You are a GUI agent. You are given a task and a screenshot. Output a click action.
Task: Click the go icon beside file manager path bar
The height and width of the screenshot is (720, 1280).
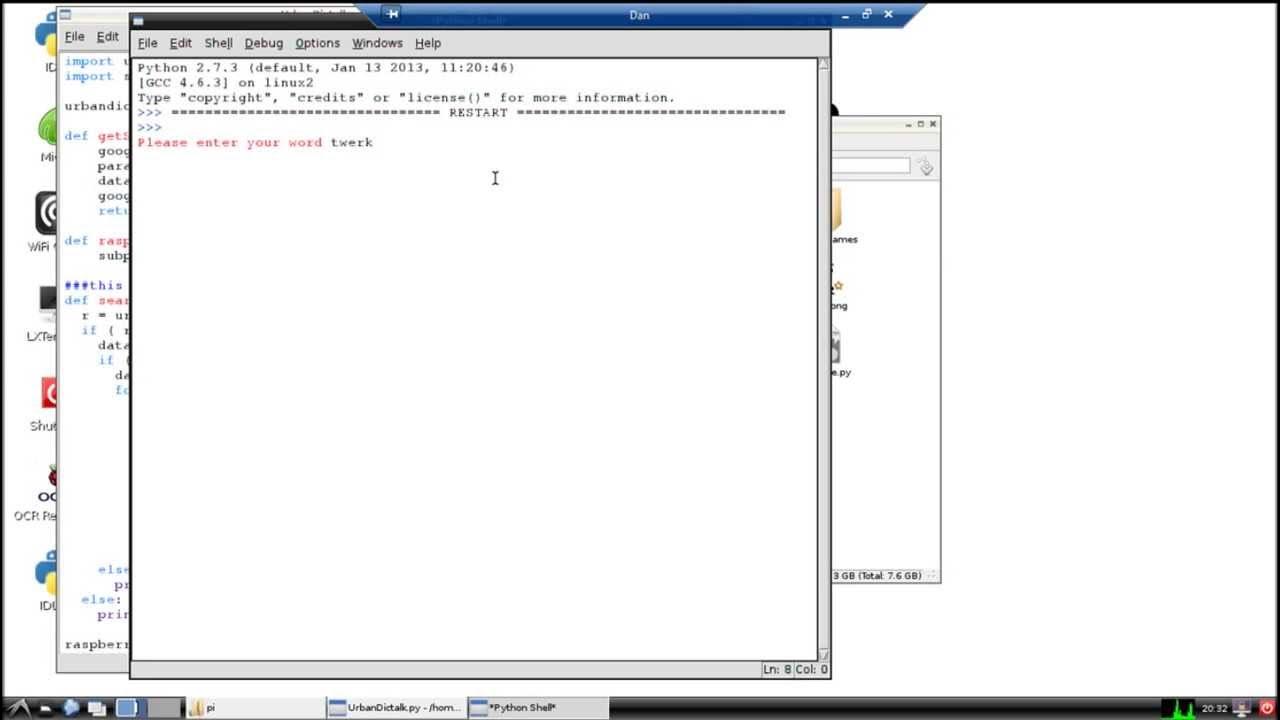(x=925, y=167)
